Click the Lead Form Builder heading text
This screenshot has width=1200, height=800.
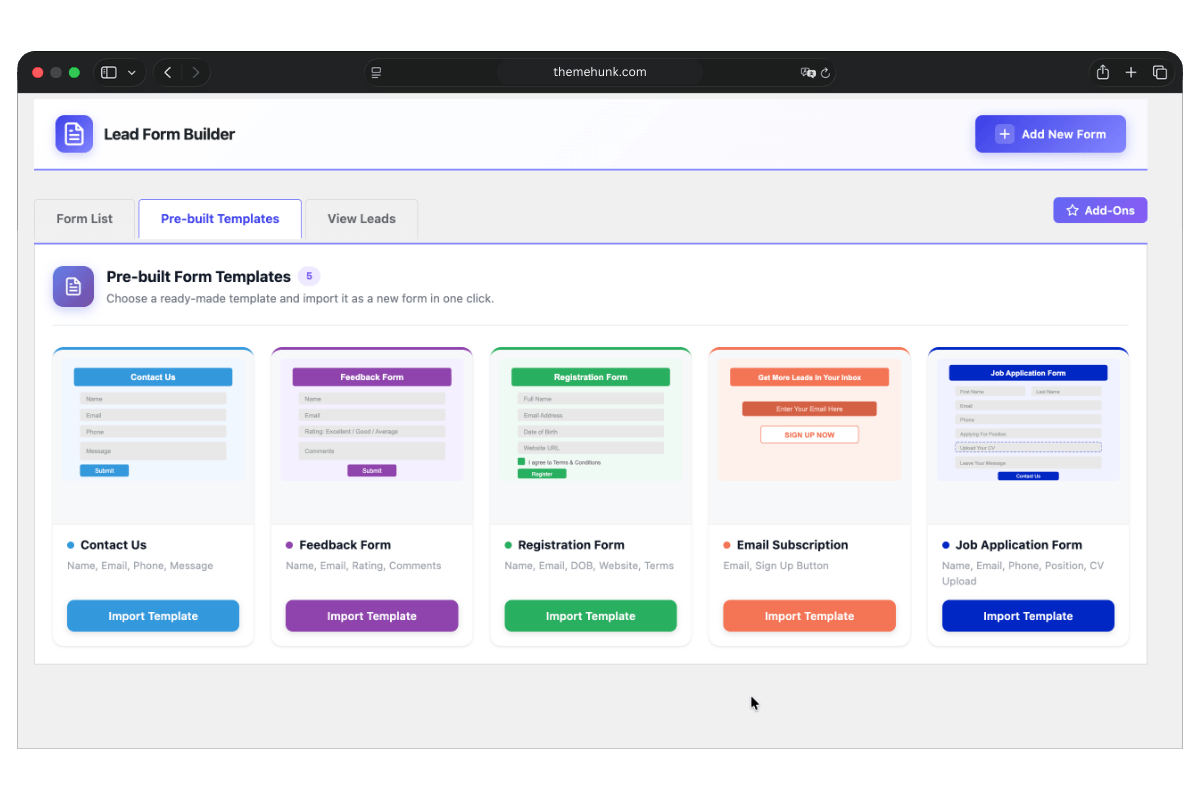[x=169, y=134]
